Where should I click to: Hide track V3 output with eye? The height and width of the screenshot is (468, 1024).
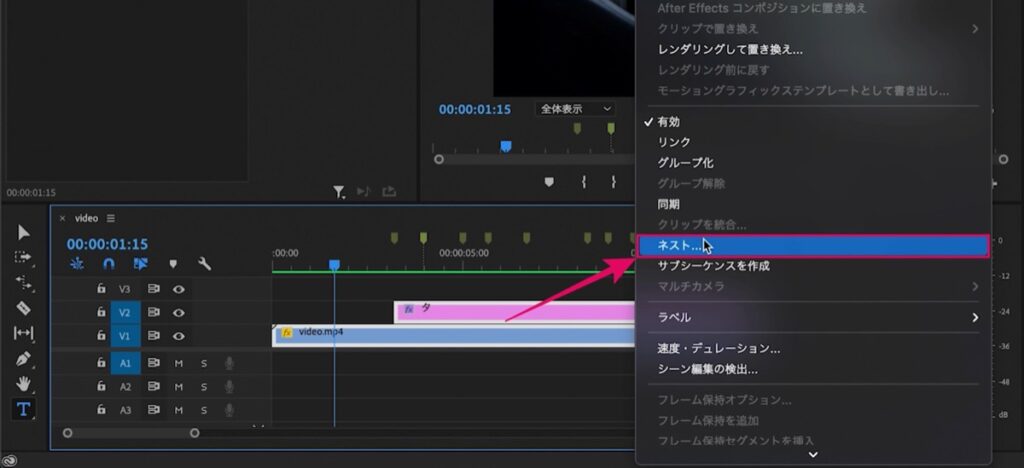point(178,289)
